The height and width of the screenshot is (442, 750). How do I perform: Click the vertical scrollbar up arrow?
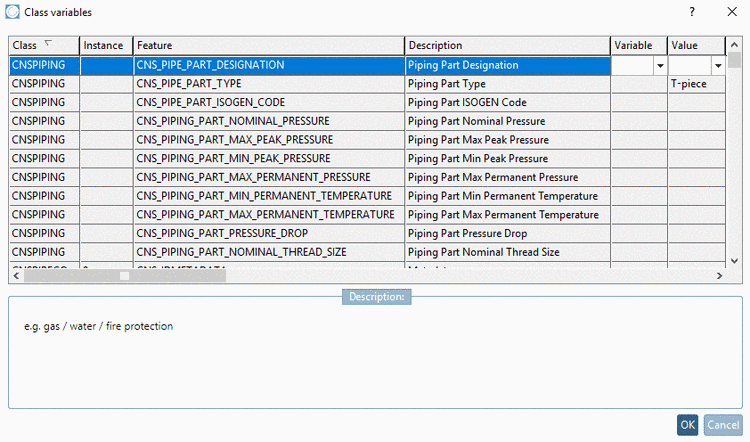734,44
